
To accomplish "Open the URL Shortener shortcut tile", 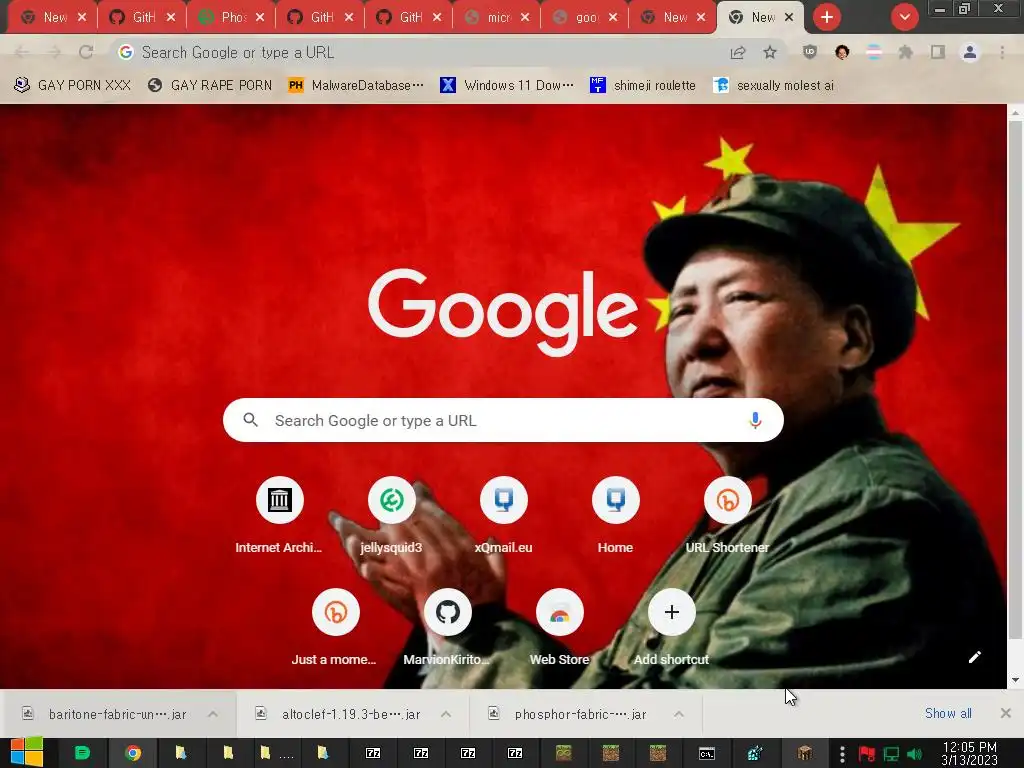I will coord(728,515).
